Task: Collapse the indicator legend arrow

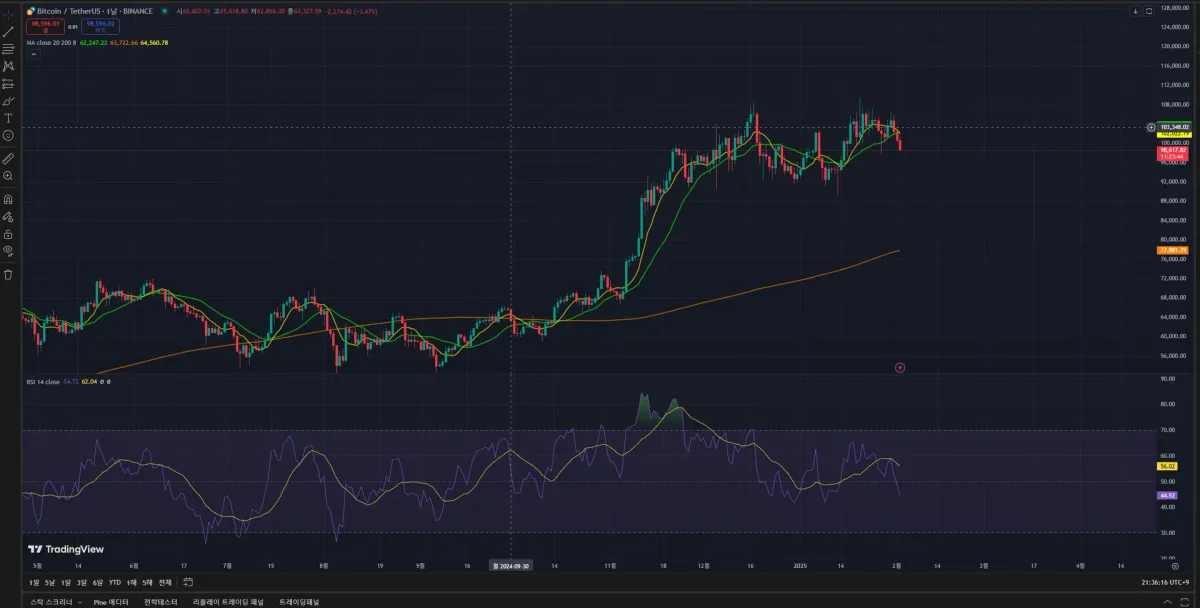Action: pyautogui.click(x=34, y=54)
